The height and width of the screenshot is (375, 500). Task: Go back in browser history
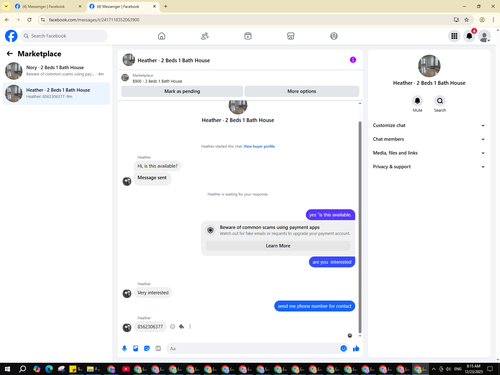[x=7, y=20]
